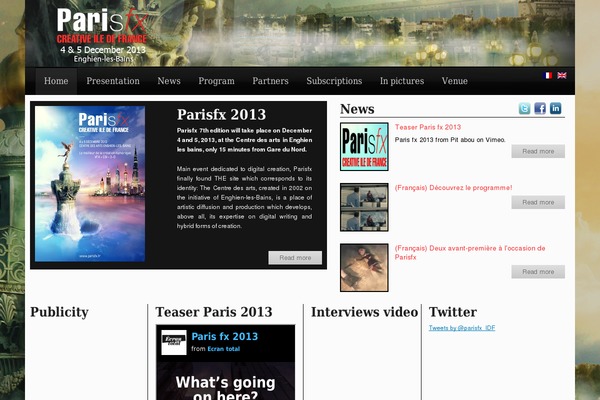This screenshot has width=600, height=400.
Task: Click the avant-première news thumbnail
Action: tap(364, 268)
